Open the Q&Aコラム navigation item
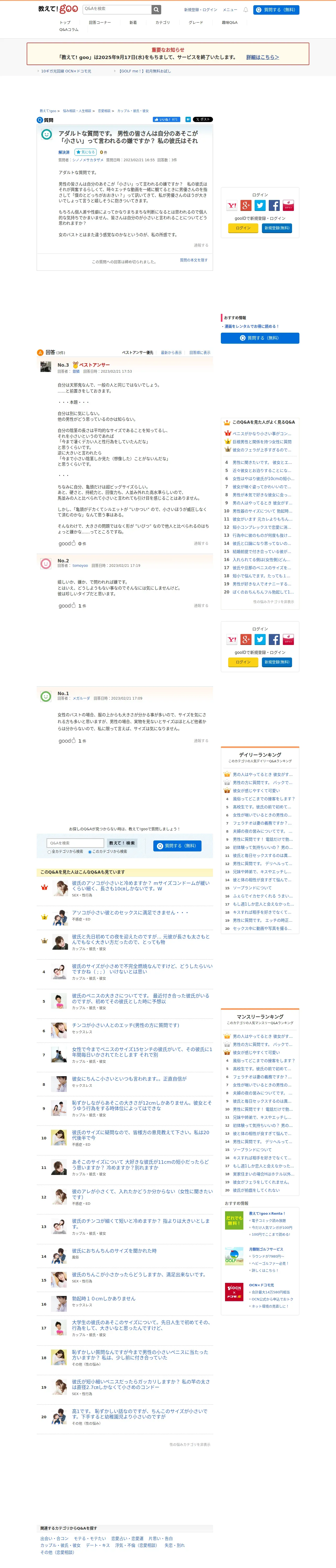The image size is (336, 1568). pyautogui.click(x=69, y=30)
